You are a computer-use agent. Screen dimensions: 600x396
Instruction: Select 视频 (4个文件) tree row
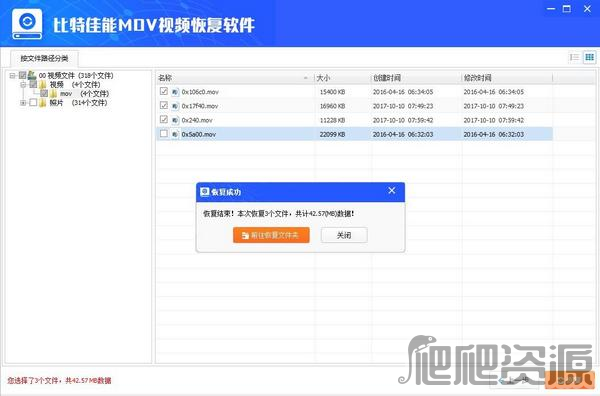(75, 84)
